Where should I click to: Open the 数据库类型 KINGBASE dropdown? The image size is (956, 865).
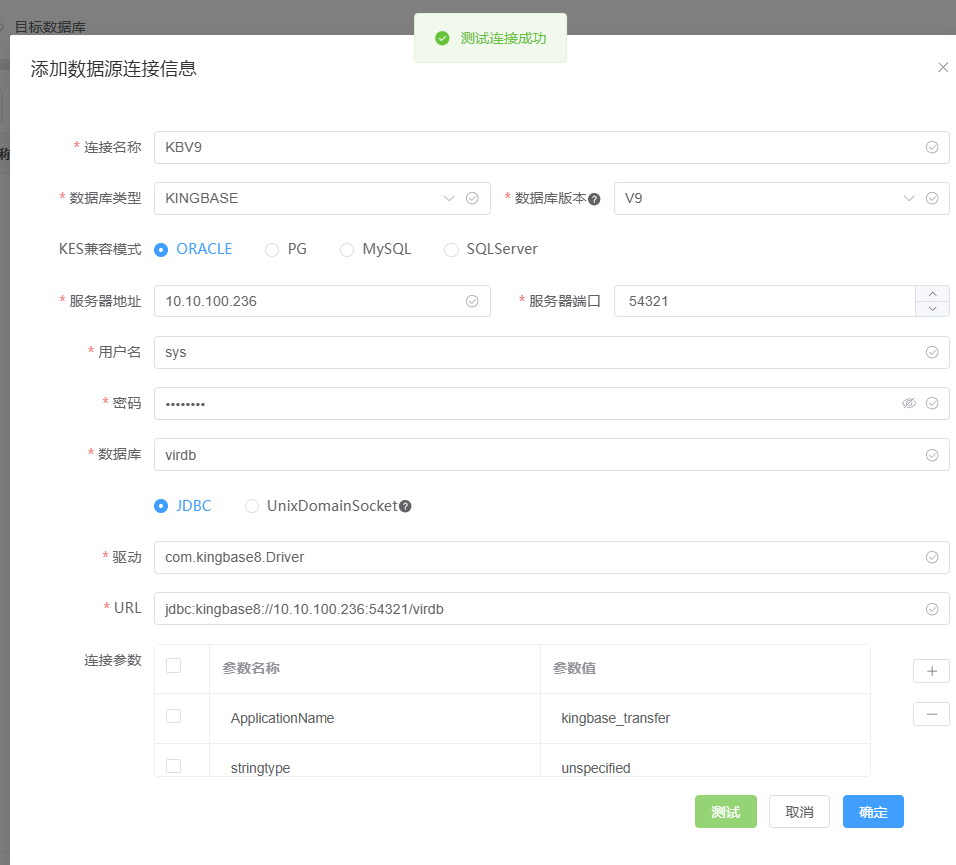322,198
